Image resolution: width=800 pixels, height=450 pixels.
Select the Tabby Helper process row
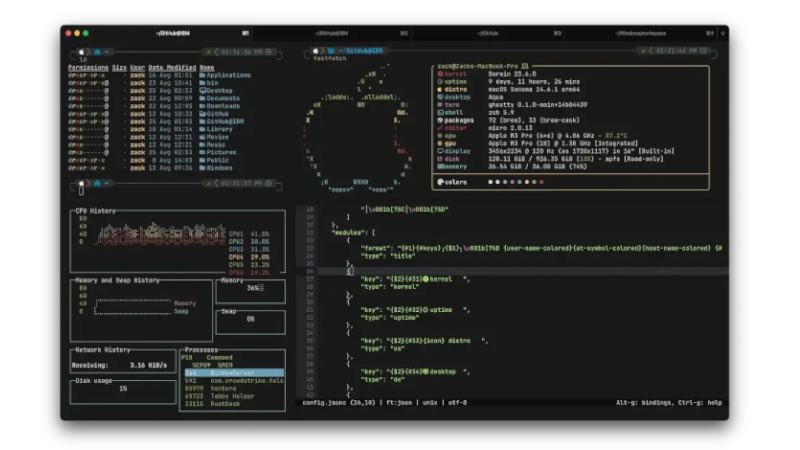pos(234,396)
